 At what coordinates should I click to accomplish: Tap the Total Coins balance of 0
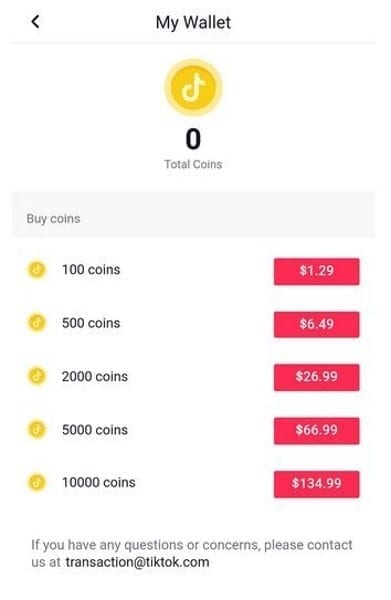pyautogui.click(x=193, y=139)
